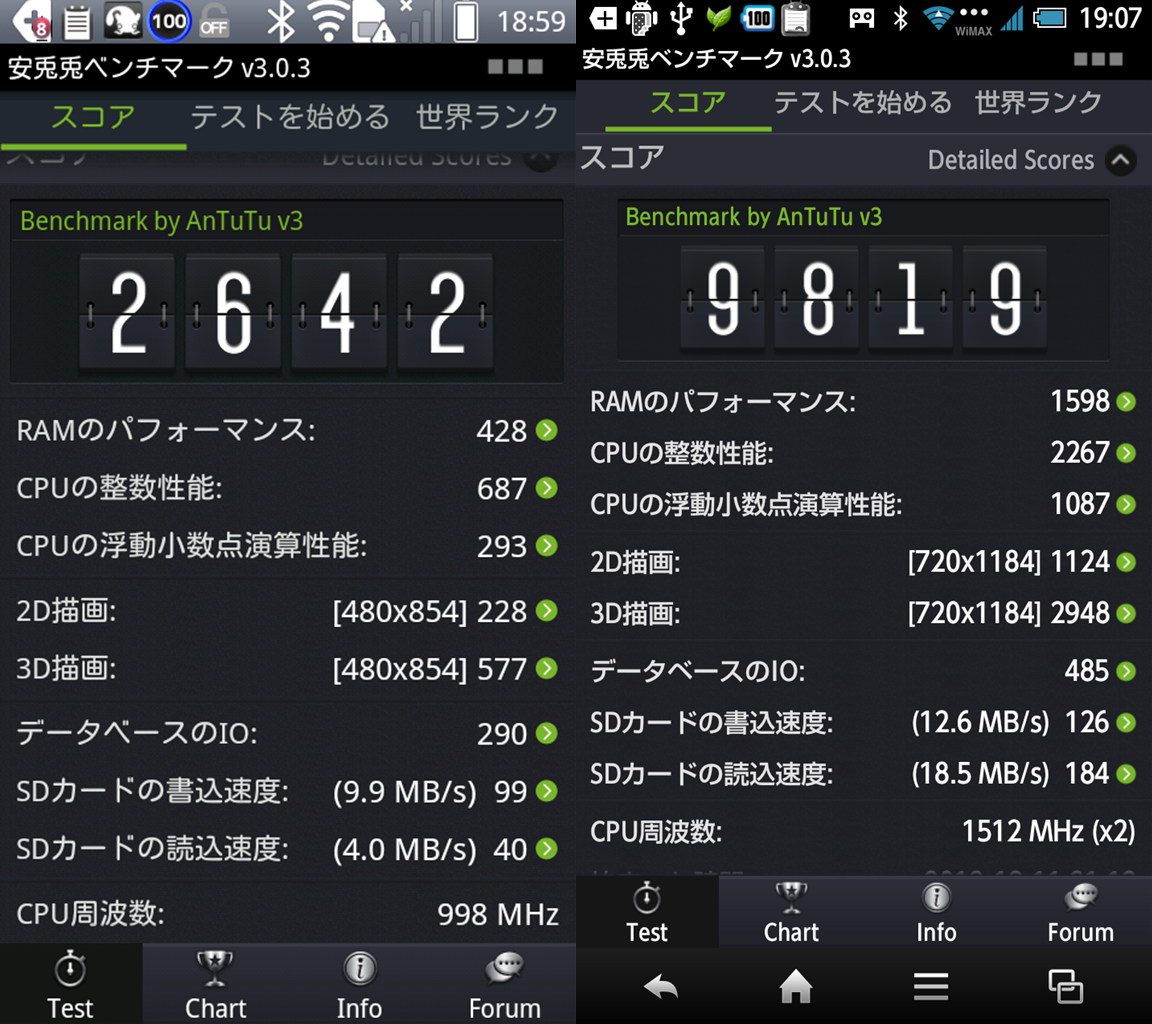Tap green arrow beside CPU integer score 687
The image size is (1152, 1024).
[x=547, y=487]
